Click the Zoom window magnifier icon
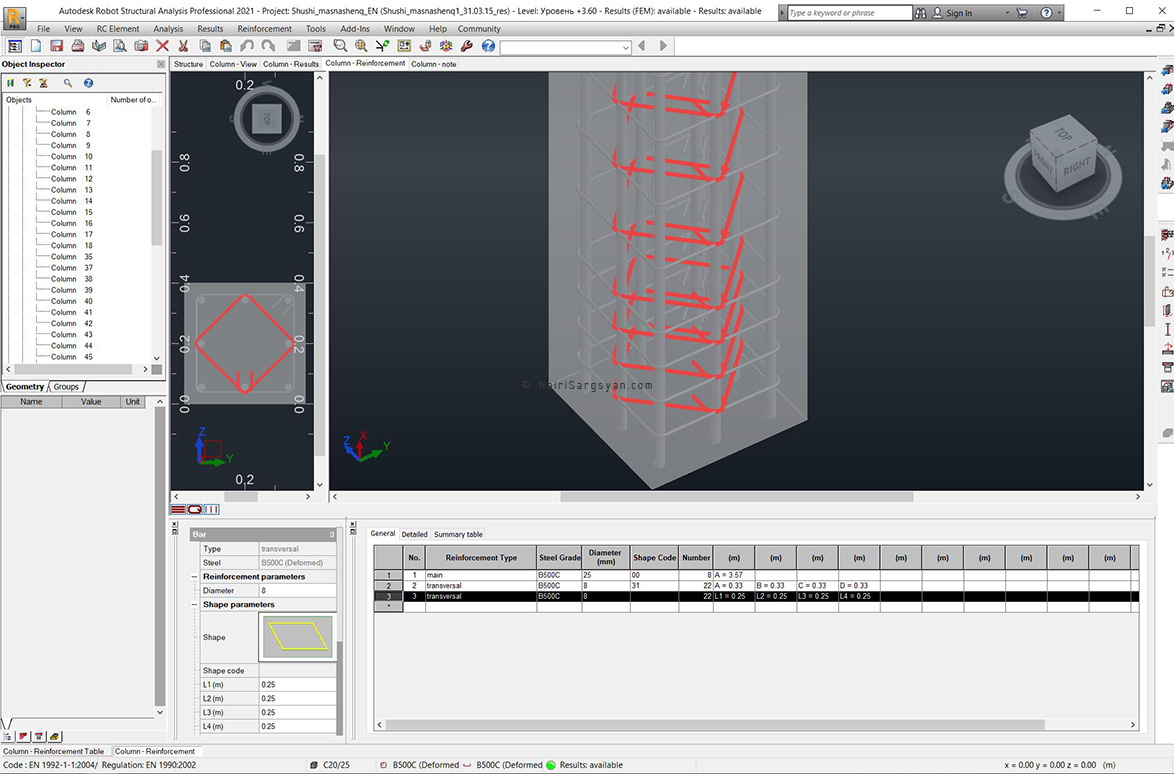Image resolution: width=1174 pixels, height=774 pixels. (x=340, y=46)
